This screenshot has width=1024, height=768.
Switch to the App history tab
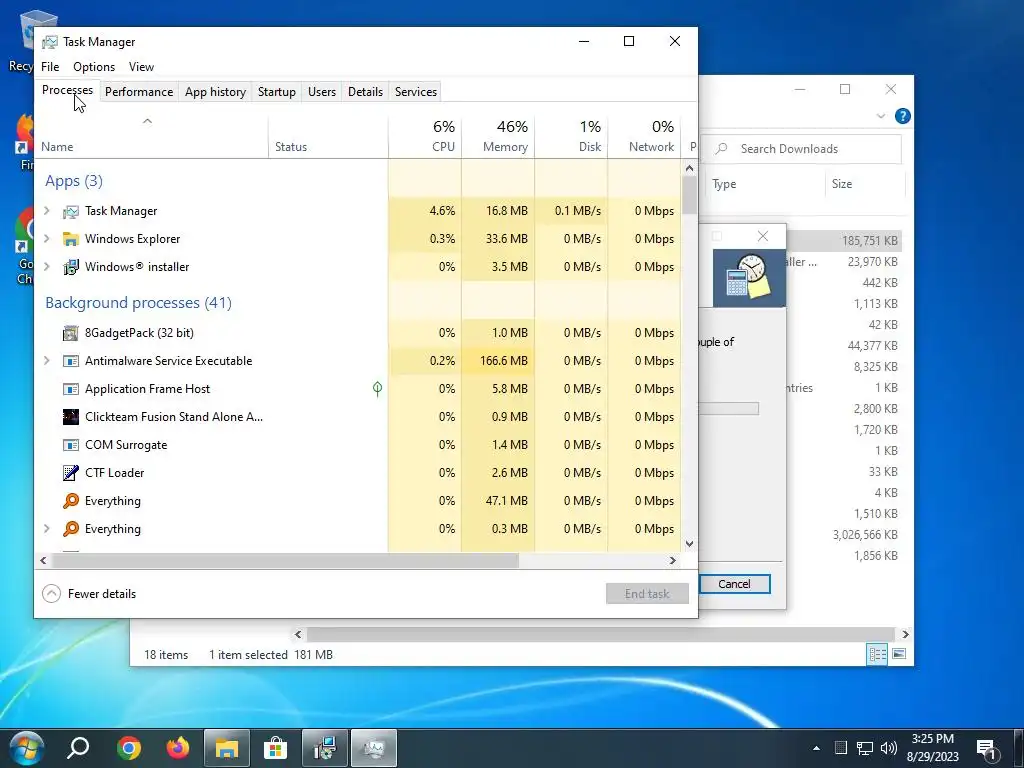216,92
